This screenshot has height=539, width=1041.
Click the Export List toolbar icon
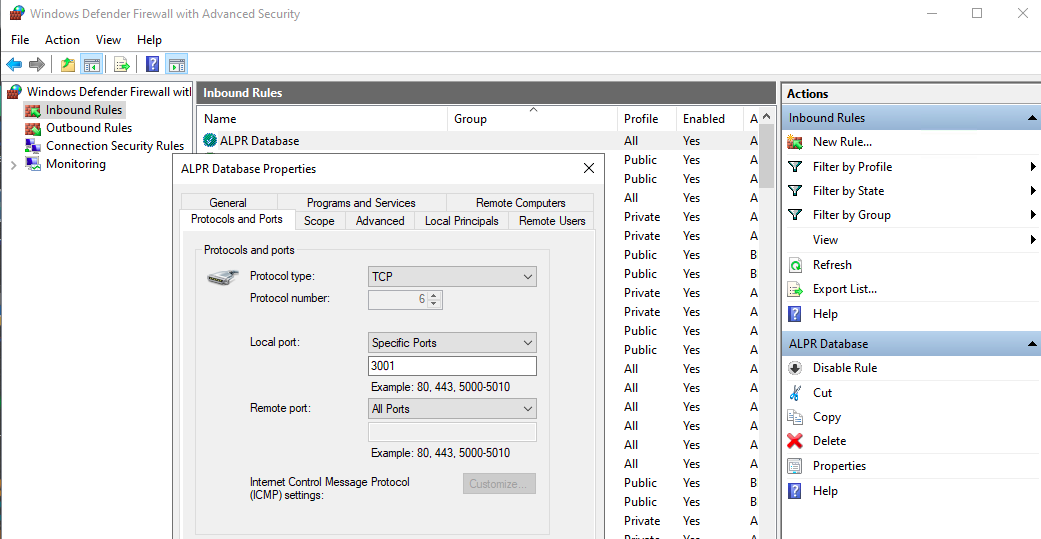click(x=121, y=64)
